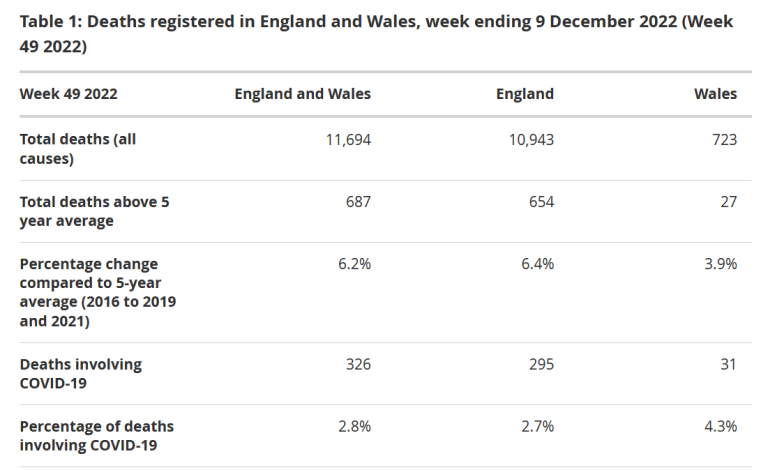This screenshot has height=470, width=768.
Task: Select the 4.3% Wales COVID-19 percentage cell
Action: (721, 427)
